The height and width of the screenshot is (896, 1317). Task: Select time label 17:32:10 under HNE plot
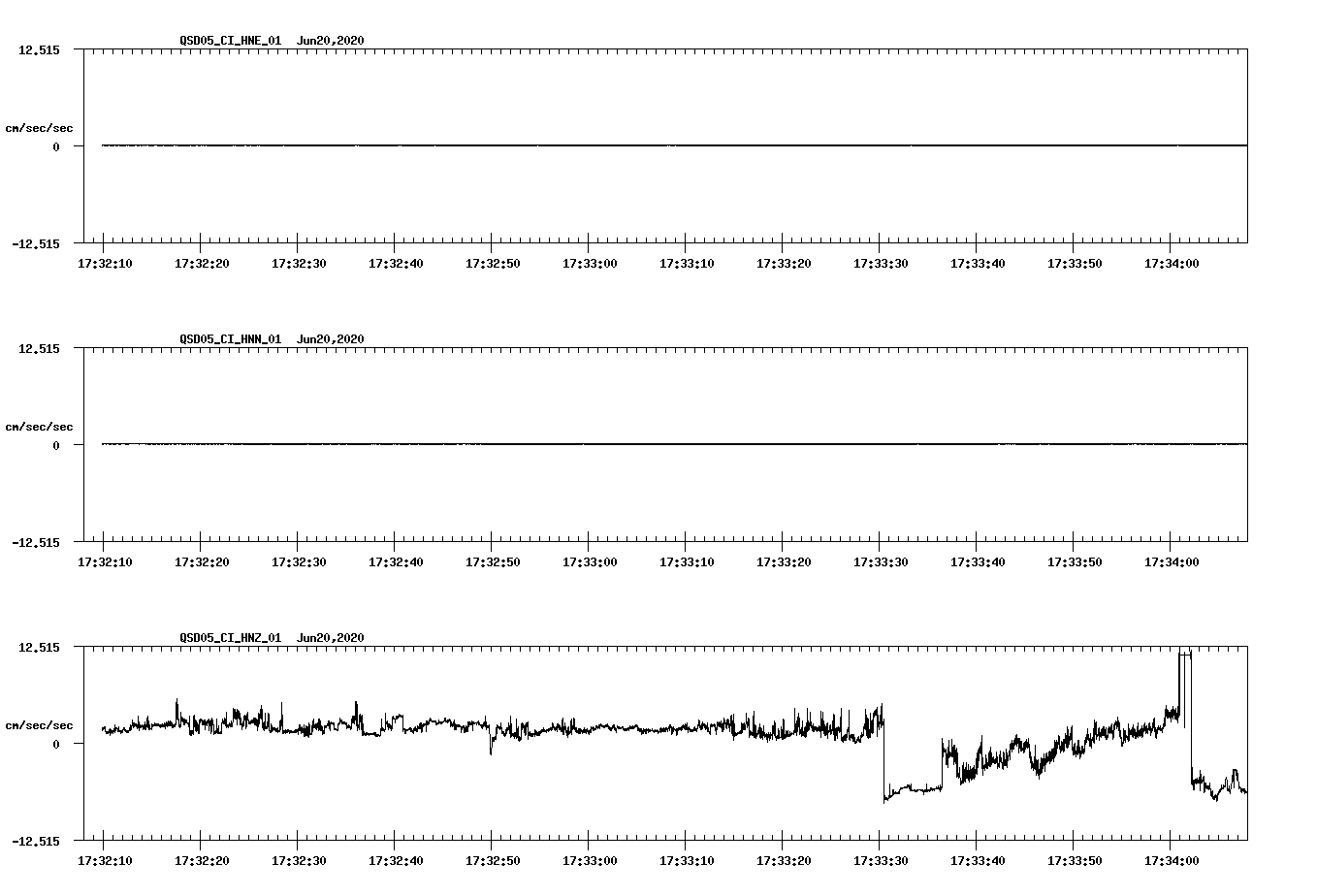105,263
